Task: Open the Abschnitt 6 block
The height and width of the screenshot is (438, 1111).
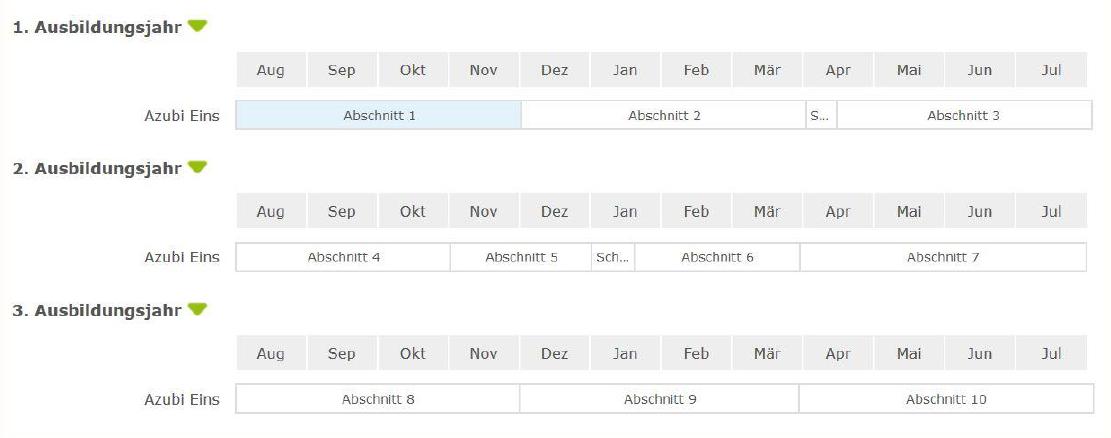Action: (x=717, y=257)
